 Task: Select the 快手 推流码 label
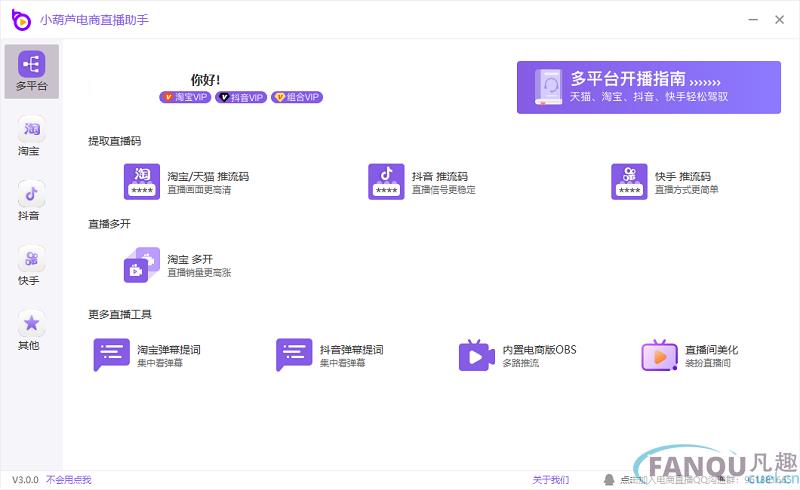point(683,177)
